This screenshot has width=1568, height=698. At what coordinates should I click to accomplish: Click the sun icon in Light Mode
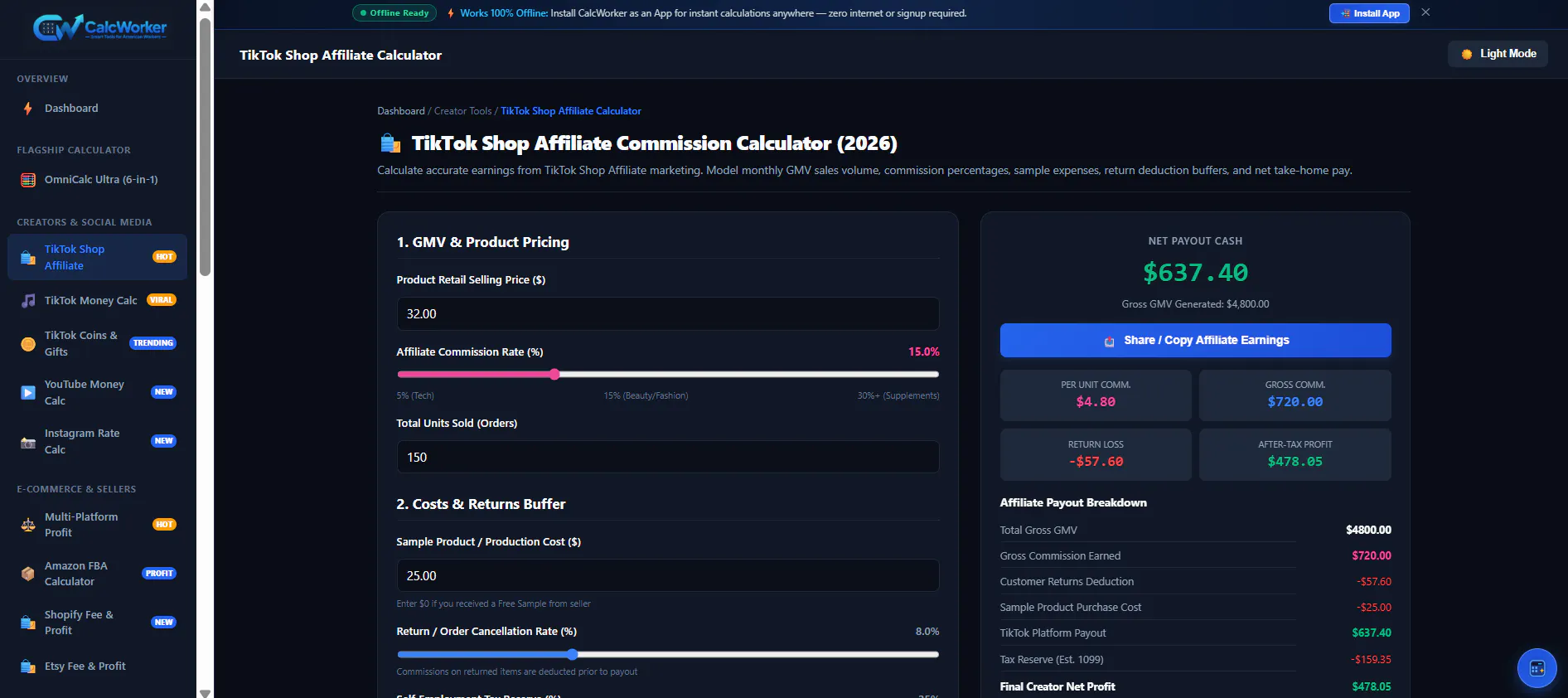(x=1467, y=54)
